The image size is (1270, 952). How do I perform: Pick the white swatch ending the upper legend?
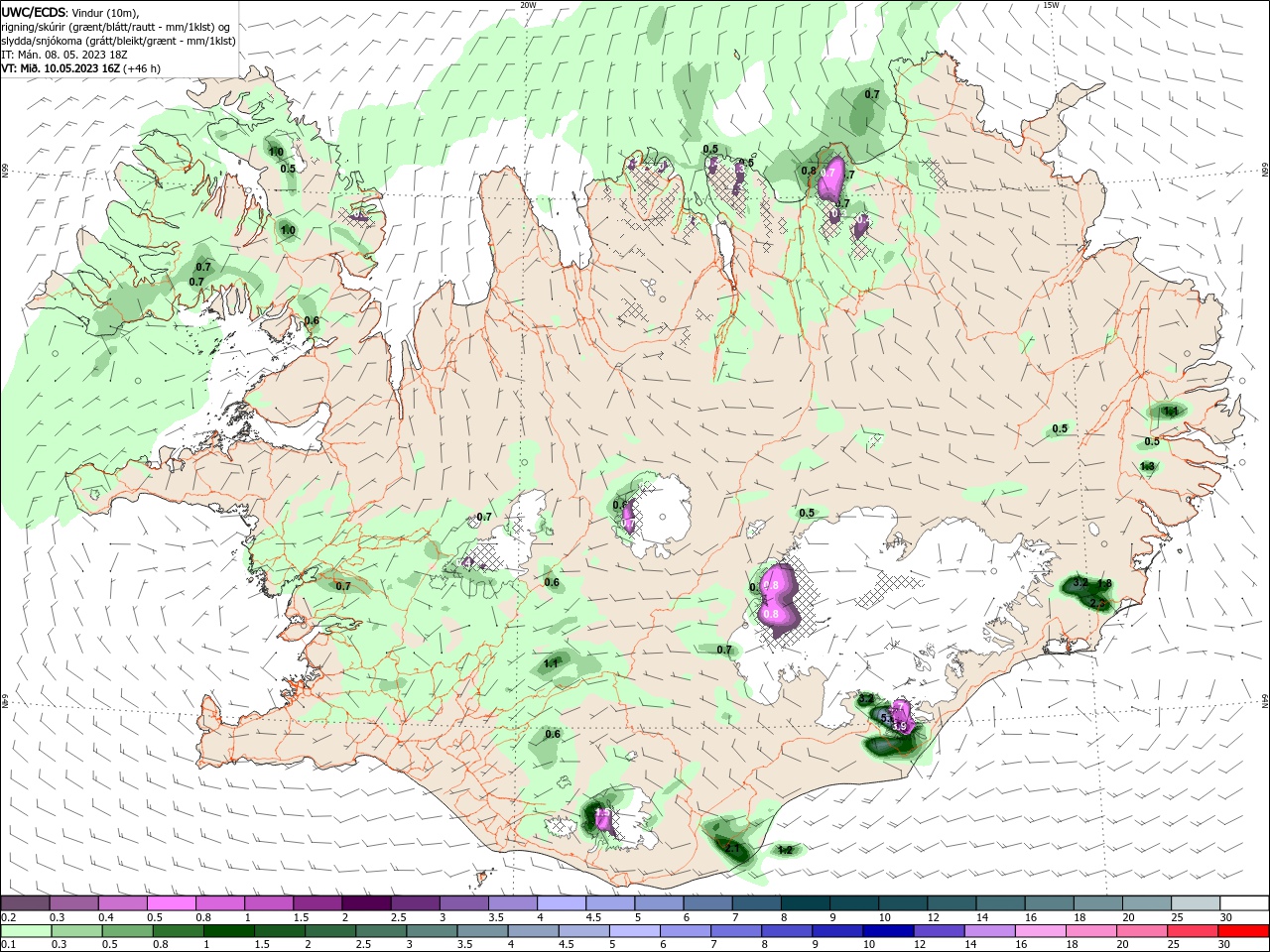pos(1244,903)
